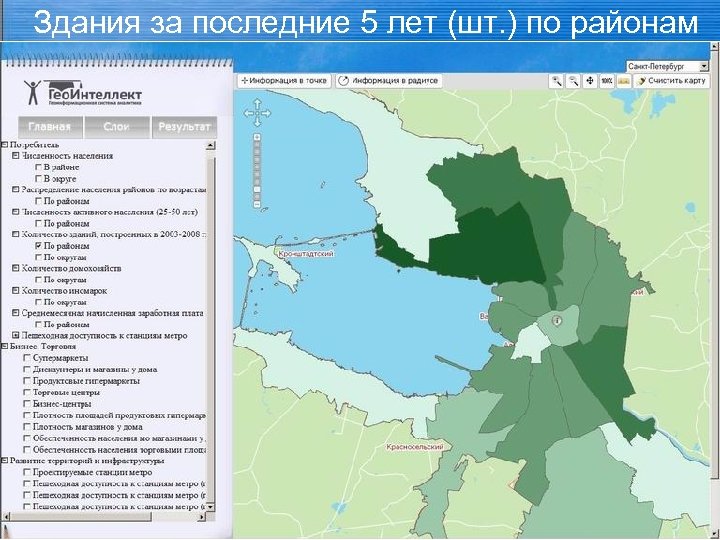Enable Дискаунтеры и магазины у дома

click(28, 369)
